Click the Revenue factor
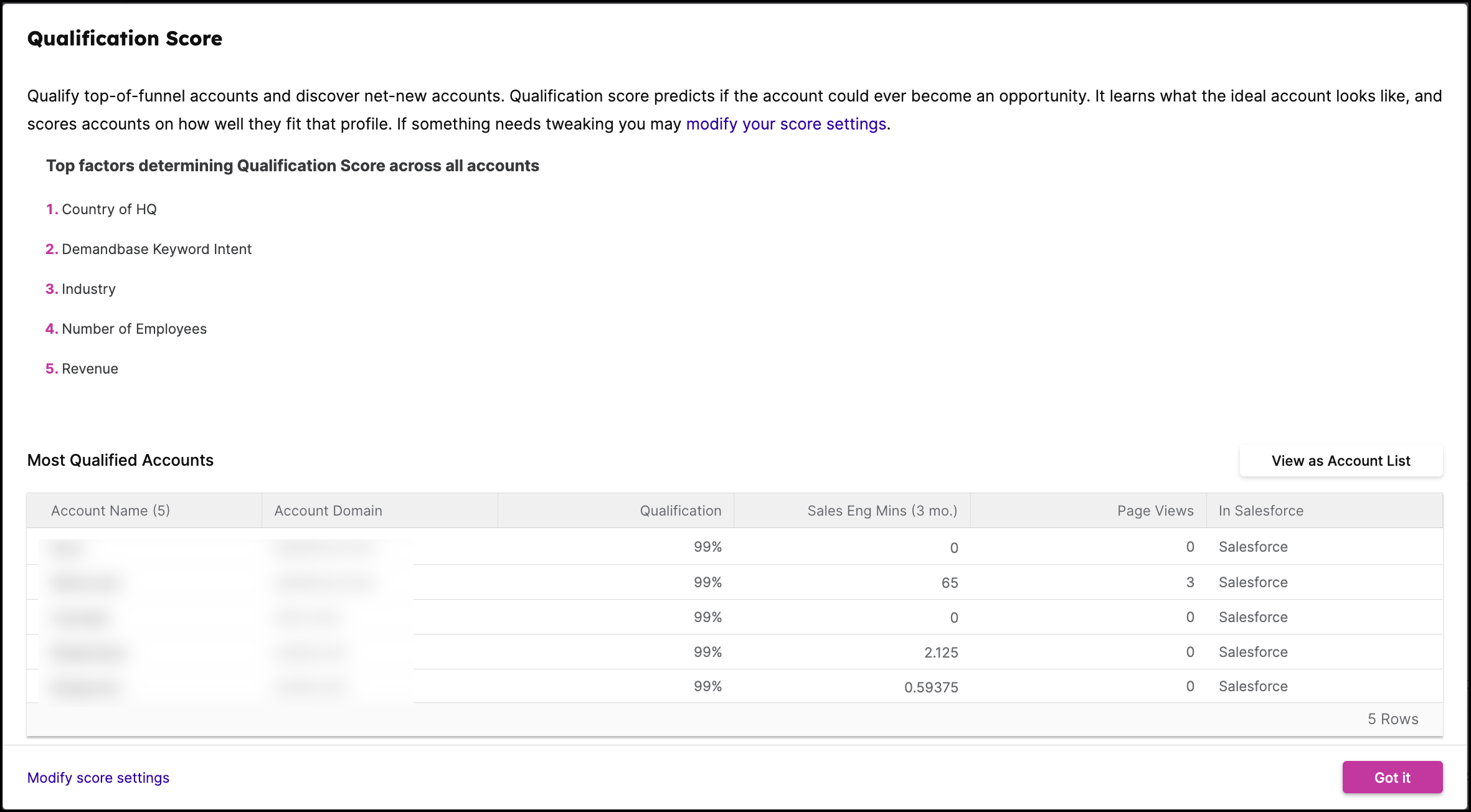Screen dimensions: 1471x812 [x=90, y=369]
